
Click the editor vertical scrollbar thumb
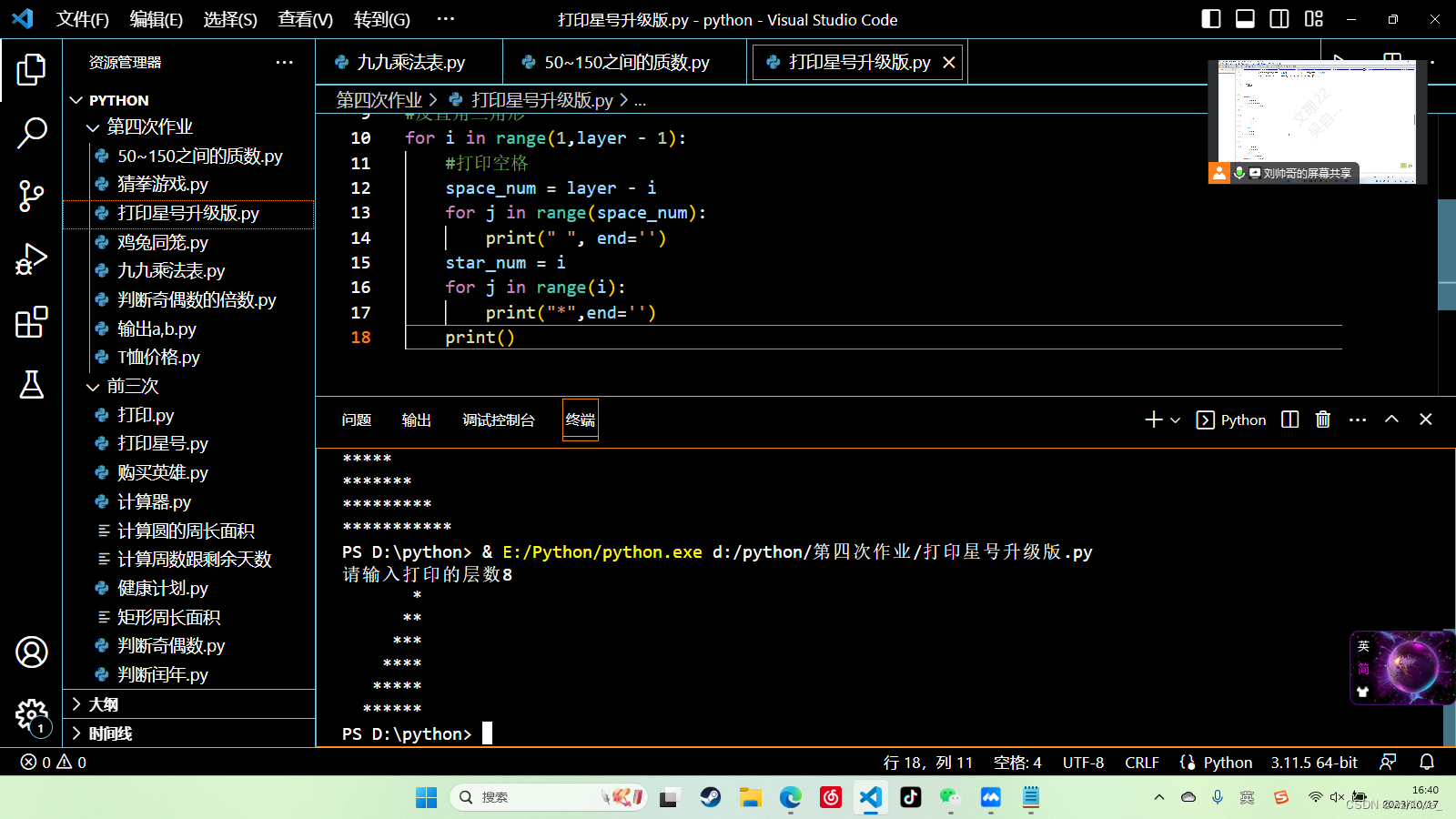(1447, 255)
